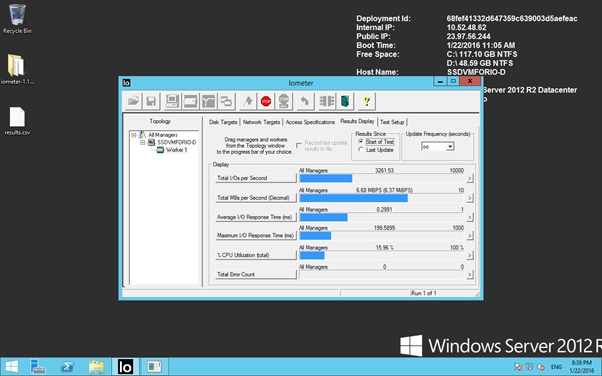Switch to the Network Targets tab
Screen dimensions: 602x376
261,122
